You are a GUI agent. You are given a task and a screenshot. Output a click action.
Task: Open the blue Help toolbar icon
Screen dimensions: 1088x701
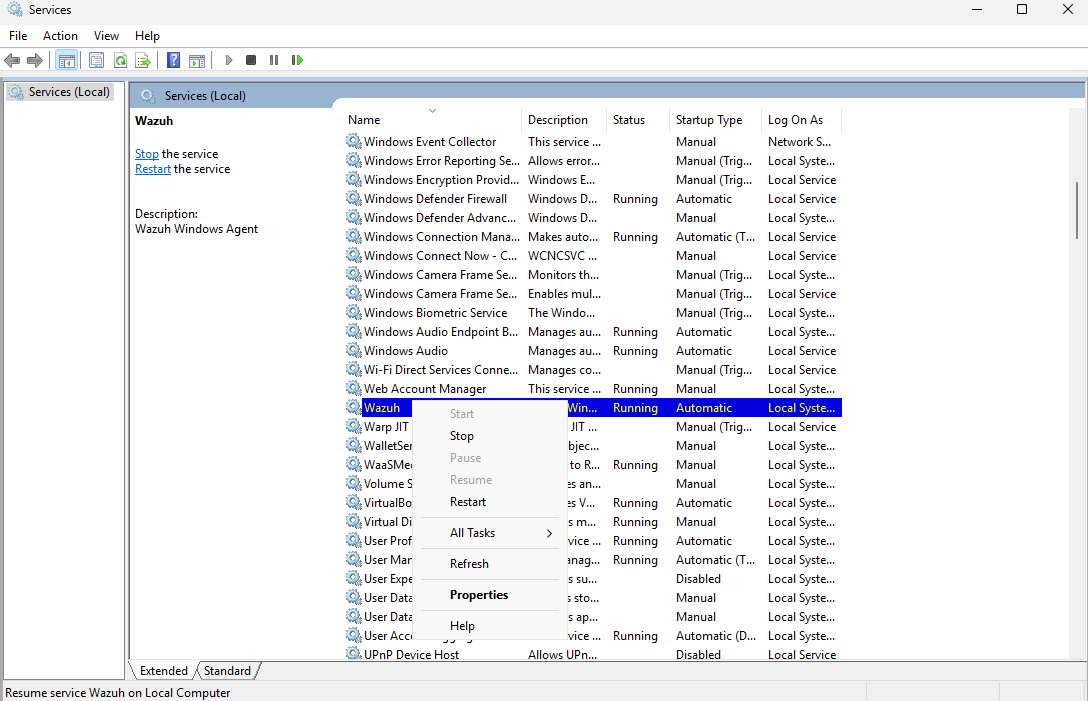[x=174, y=60]
